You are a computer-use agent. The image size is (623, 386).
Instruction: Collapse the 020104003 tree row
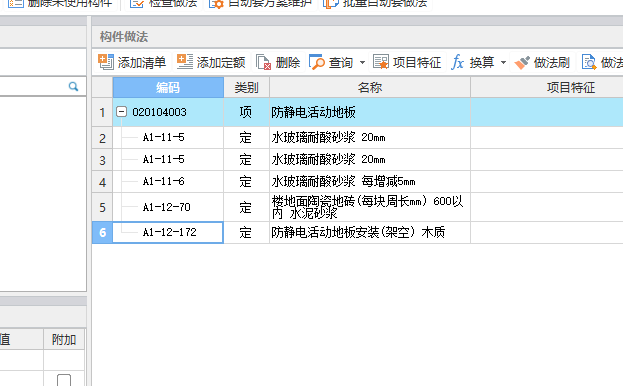pyautogui.click(x=122, y=112)
